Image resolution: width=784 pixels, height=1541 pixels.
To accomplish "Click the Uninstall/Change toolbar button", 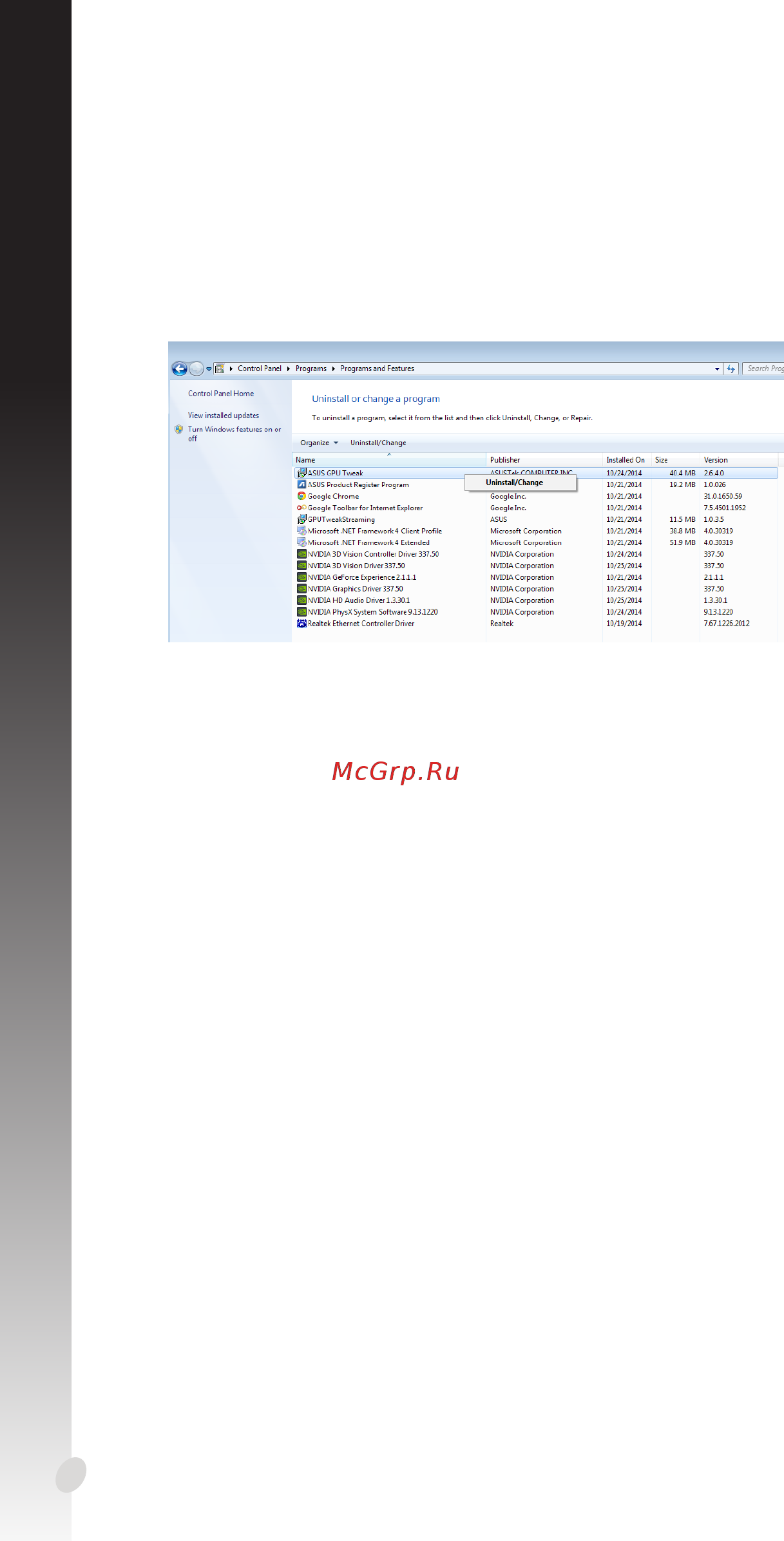I will pos(378,443).
